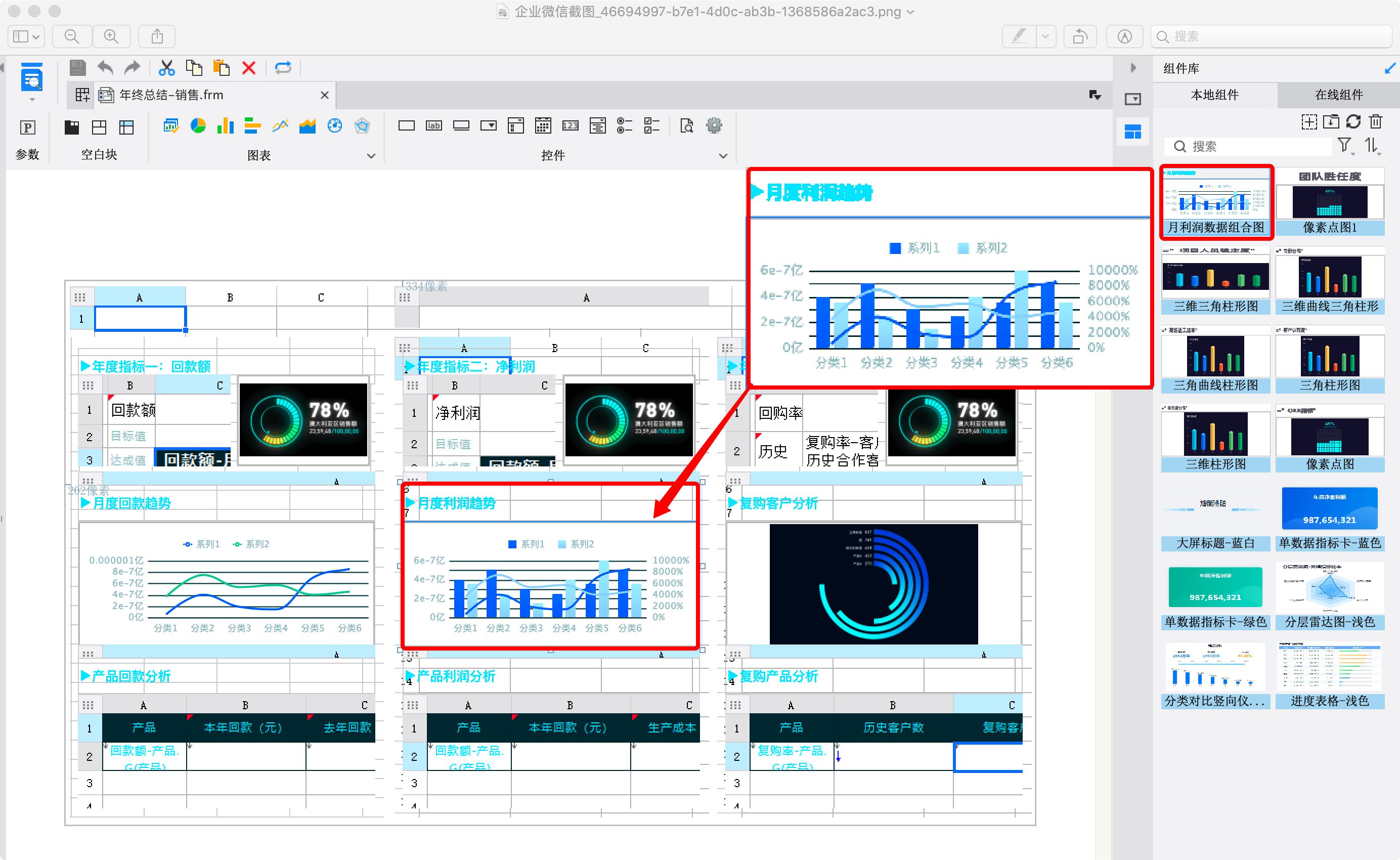Select the radio button group widget icon
Viewport: 1400px width, 860px height.
coord(624,125)
